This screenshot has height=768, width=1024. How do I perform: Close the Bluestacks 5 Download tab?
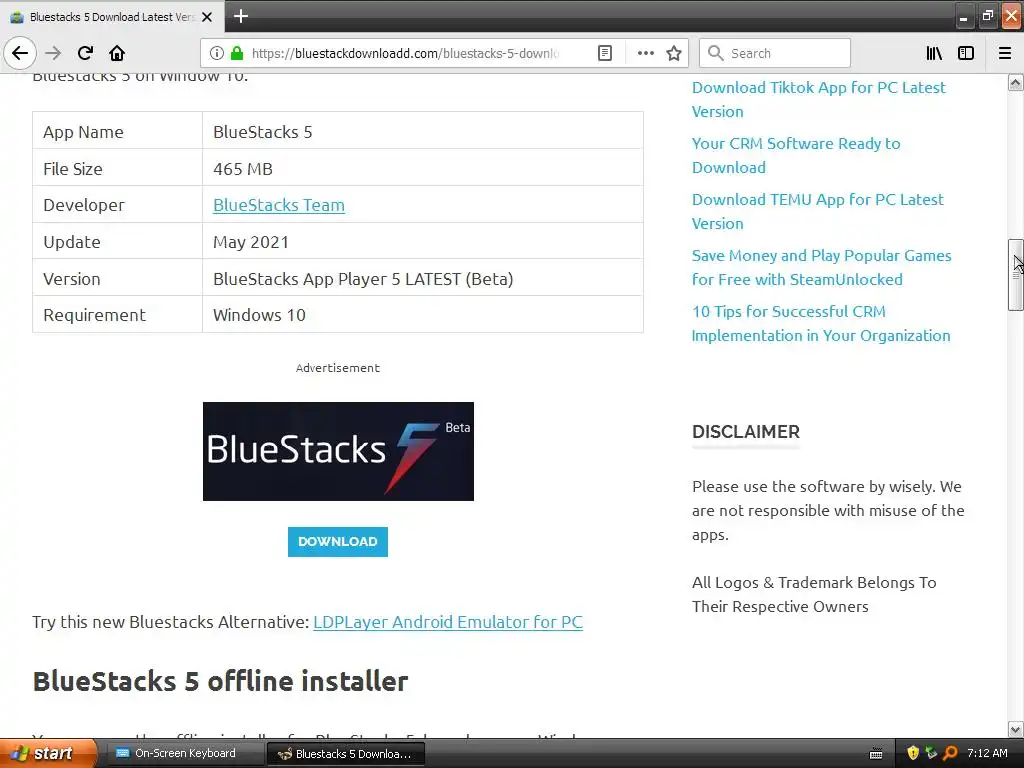(207, 17)
